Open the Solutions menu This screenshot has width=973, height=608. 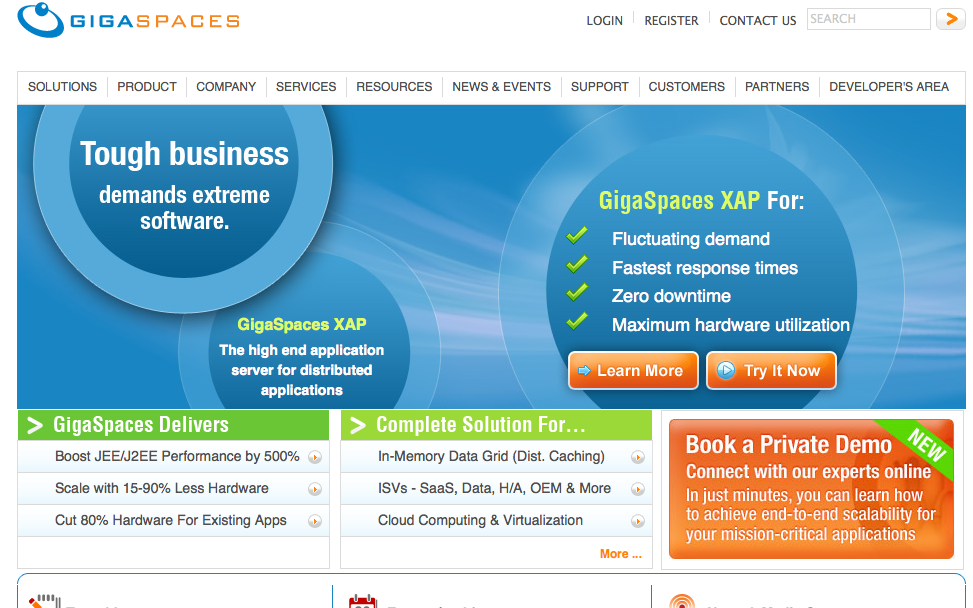(x=63, y=87)
